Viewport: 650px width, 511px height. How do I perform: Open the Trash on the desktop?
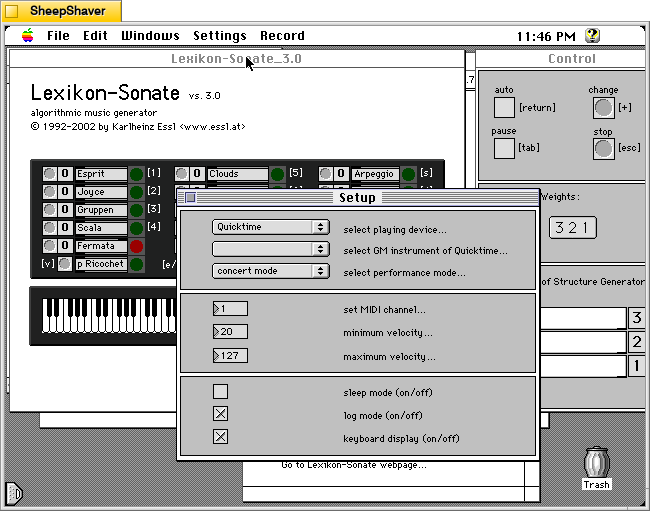pos(597,468)
